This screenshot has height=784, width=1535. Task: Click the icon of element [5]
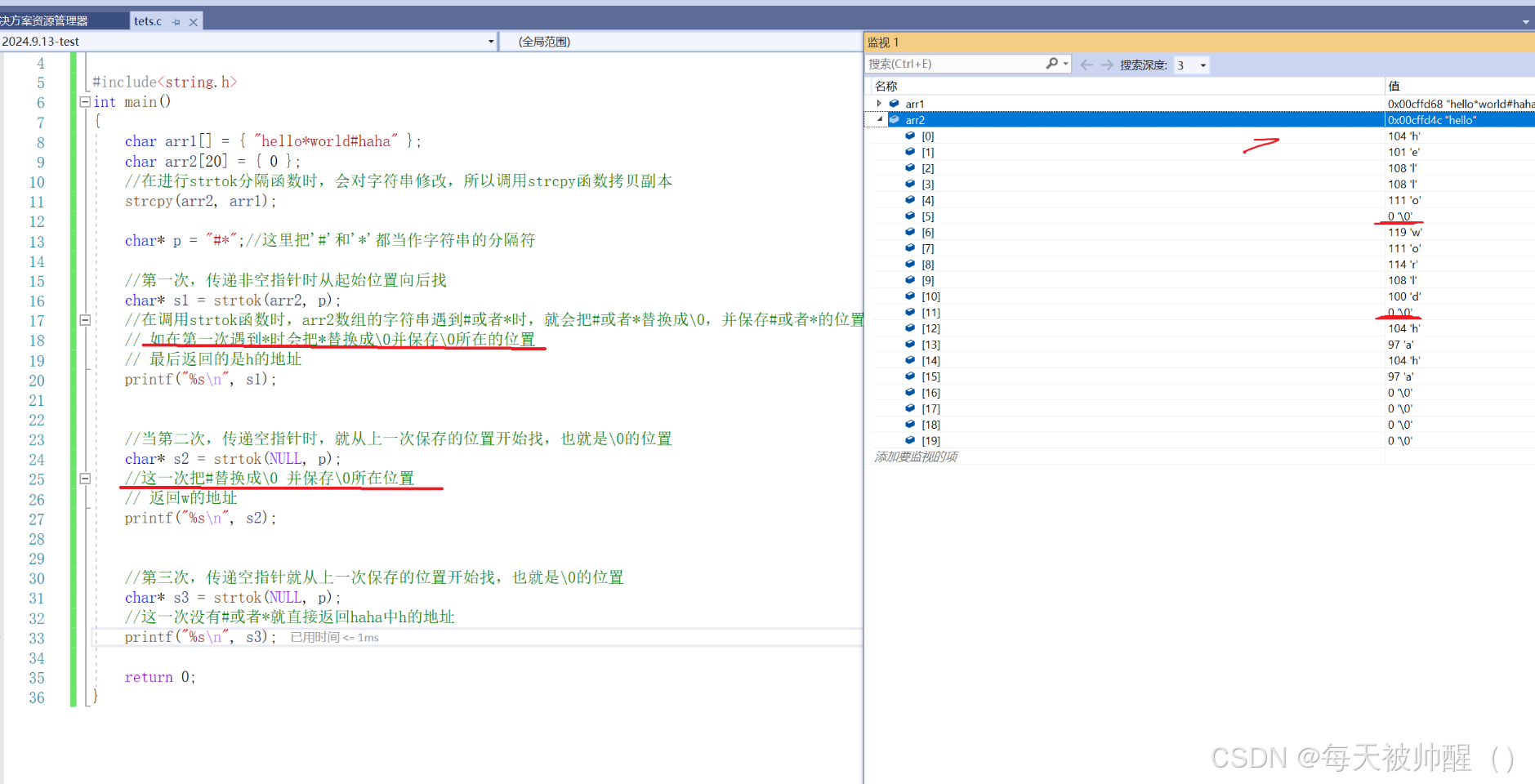point(910,216)
